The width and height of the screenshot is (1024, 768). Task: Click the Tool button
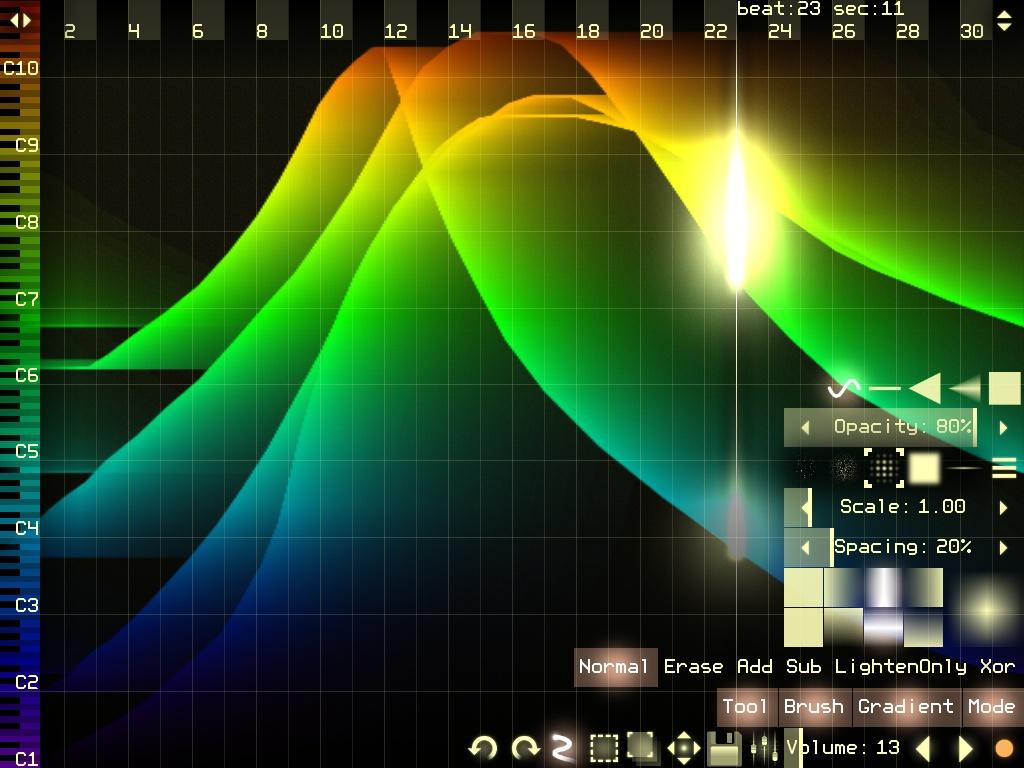(x=745, y=707)
